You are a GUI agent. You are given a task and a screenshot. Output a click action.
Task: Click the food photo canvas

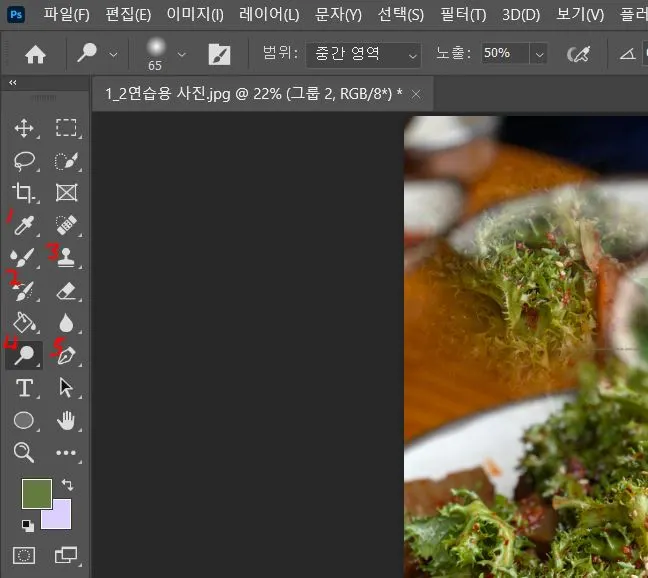coord(526,347)
